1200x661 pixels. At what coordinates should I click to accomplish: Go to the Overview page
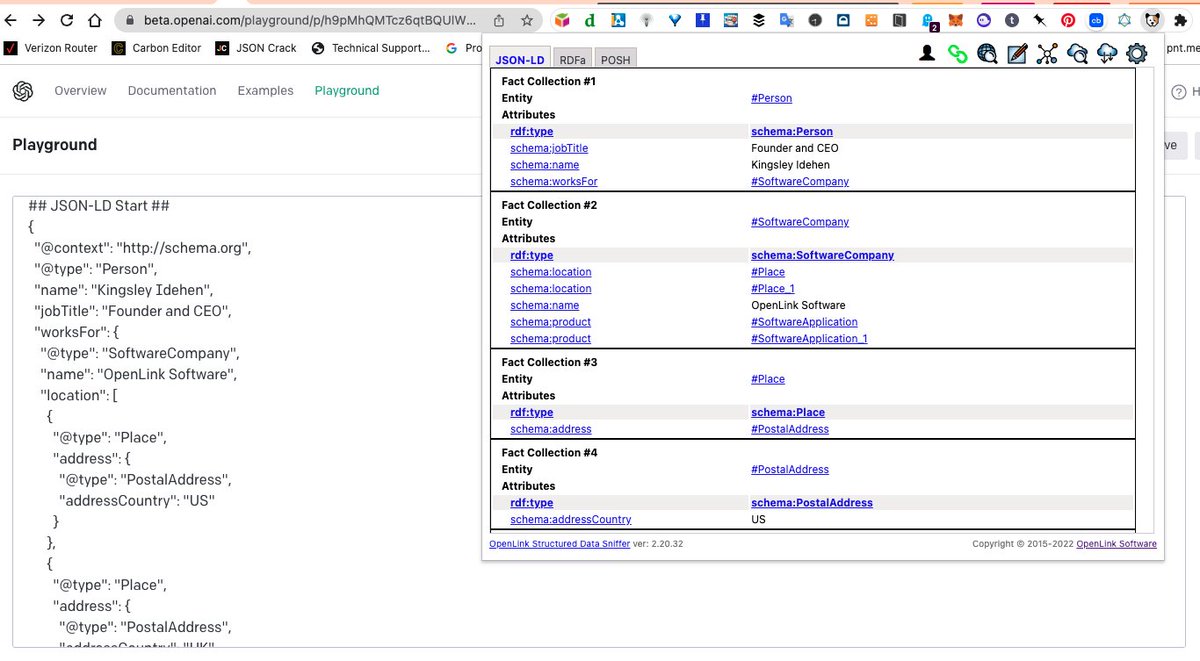pyautogui.click(x=80, y=91)
